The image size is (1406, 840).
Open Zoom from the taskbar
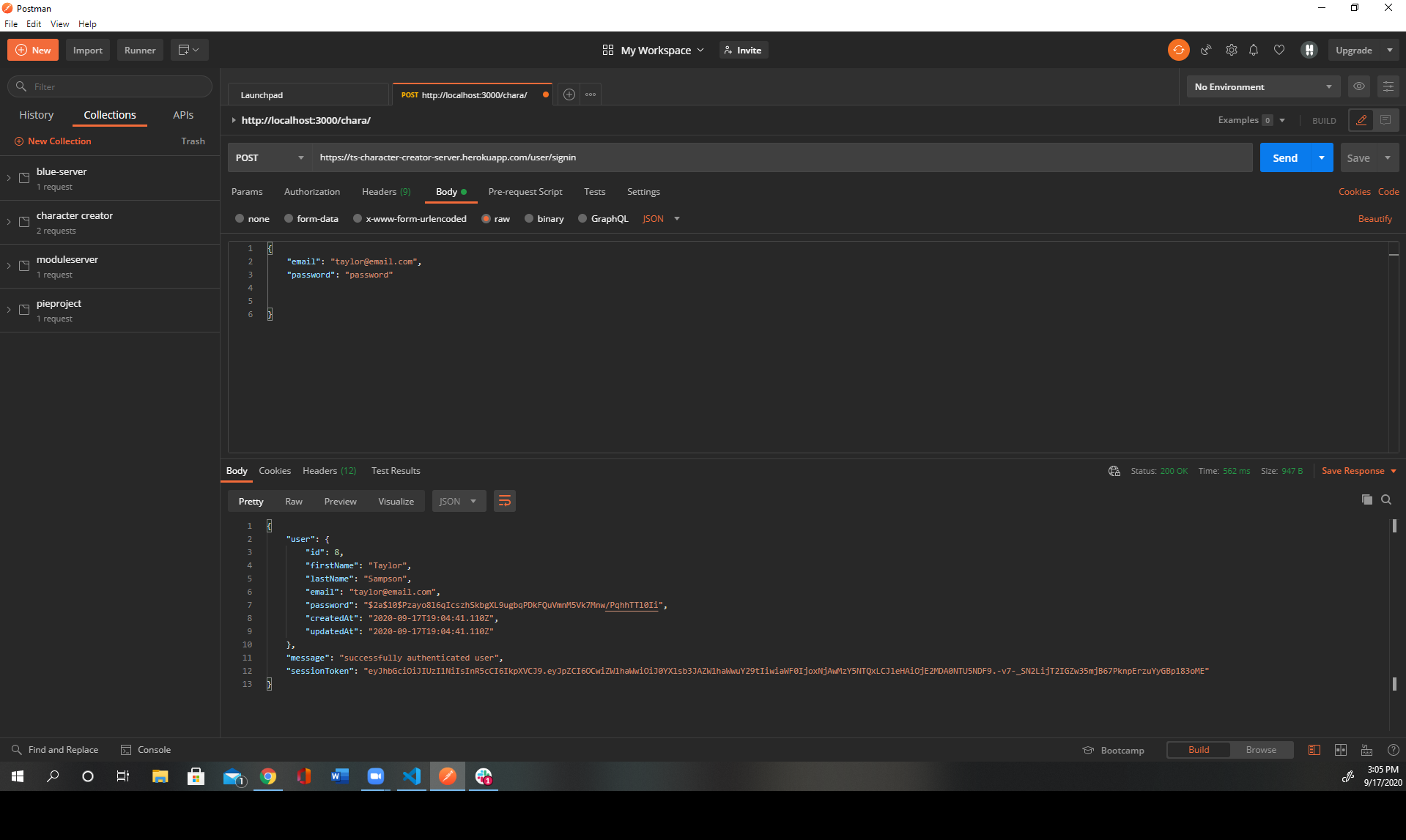pyautogui.click(x=376, y=776)
